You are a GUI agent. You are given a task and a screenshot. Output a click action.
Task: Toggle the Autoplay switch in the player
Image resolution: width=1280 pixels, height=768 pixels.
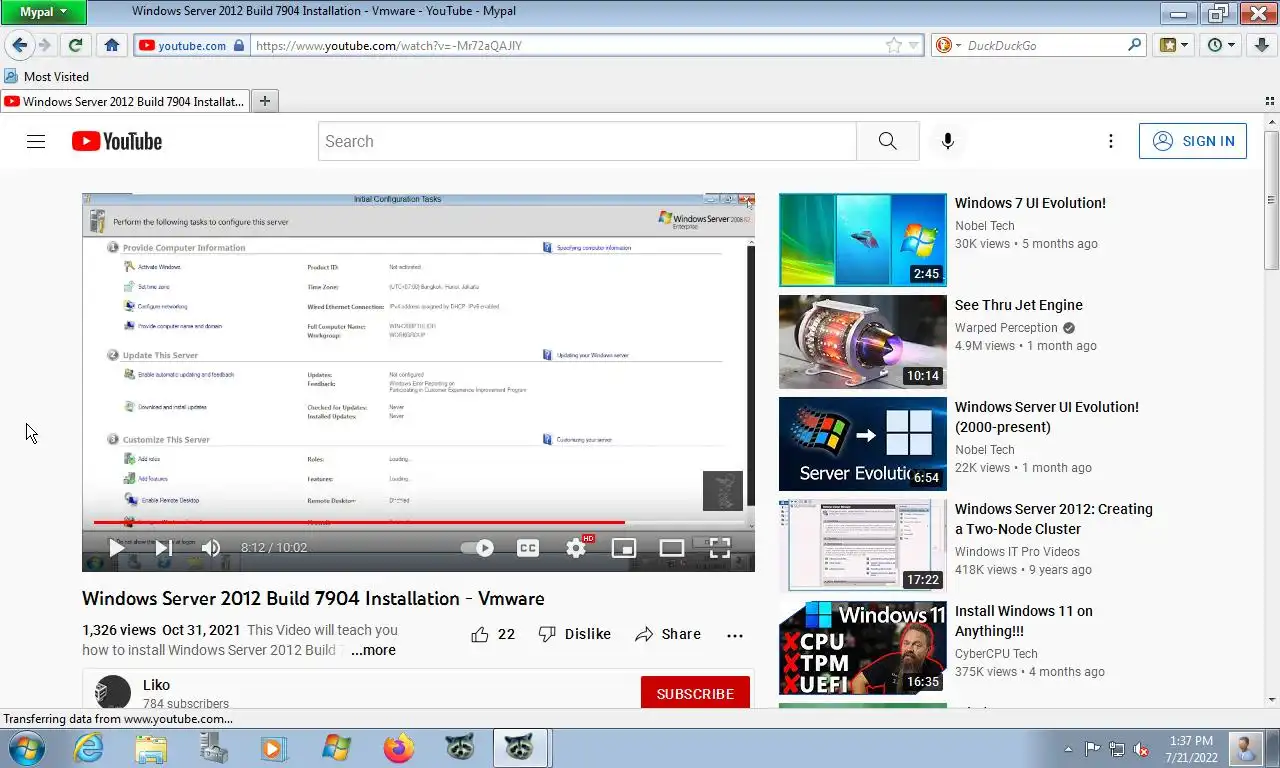pyautogui.click(x=477, y=547)
